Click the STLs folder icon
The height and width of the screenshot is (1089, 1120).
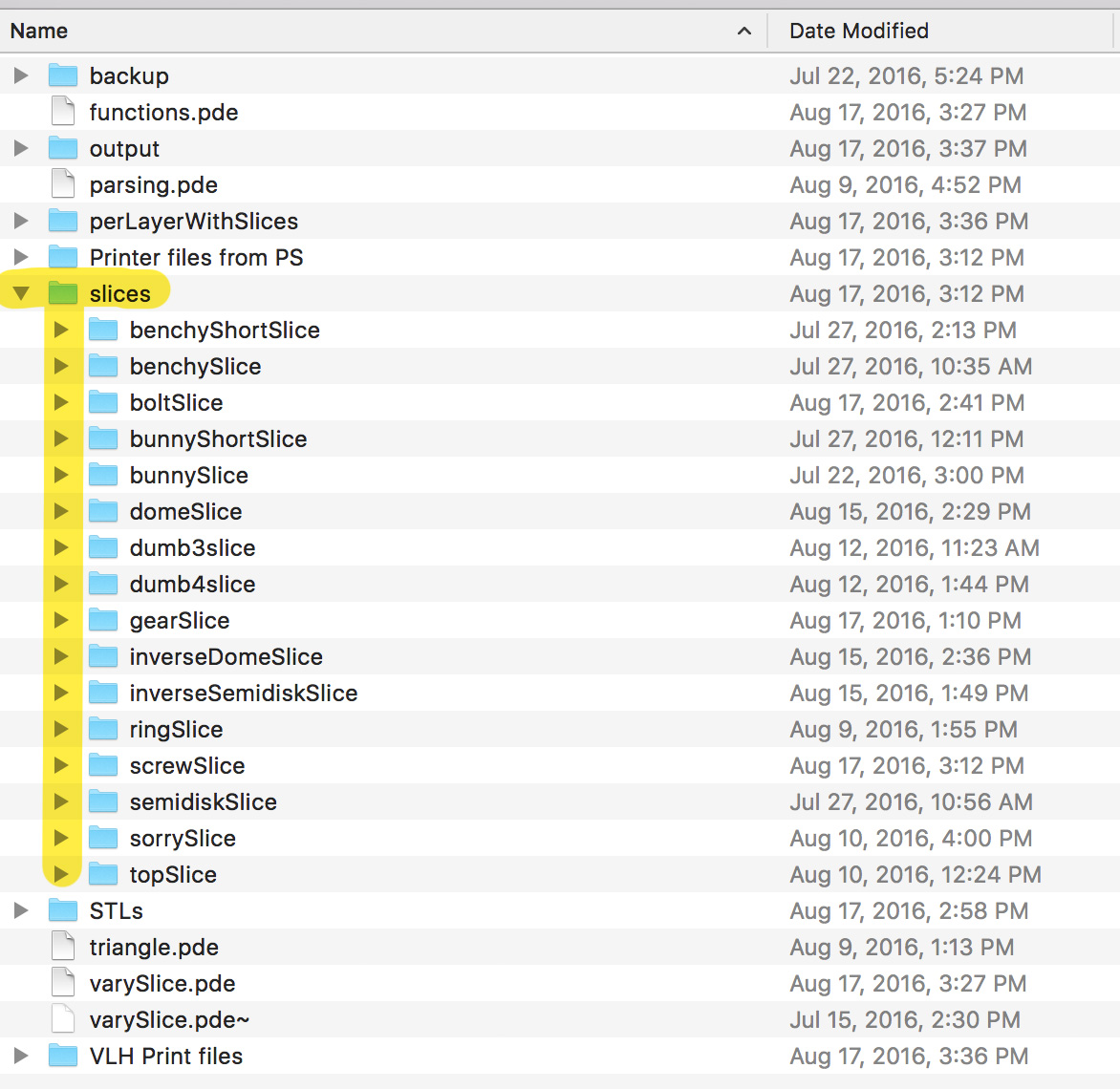pyautogui.click(x=62, y=910)
